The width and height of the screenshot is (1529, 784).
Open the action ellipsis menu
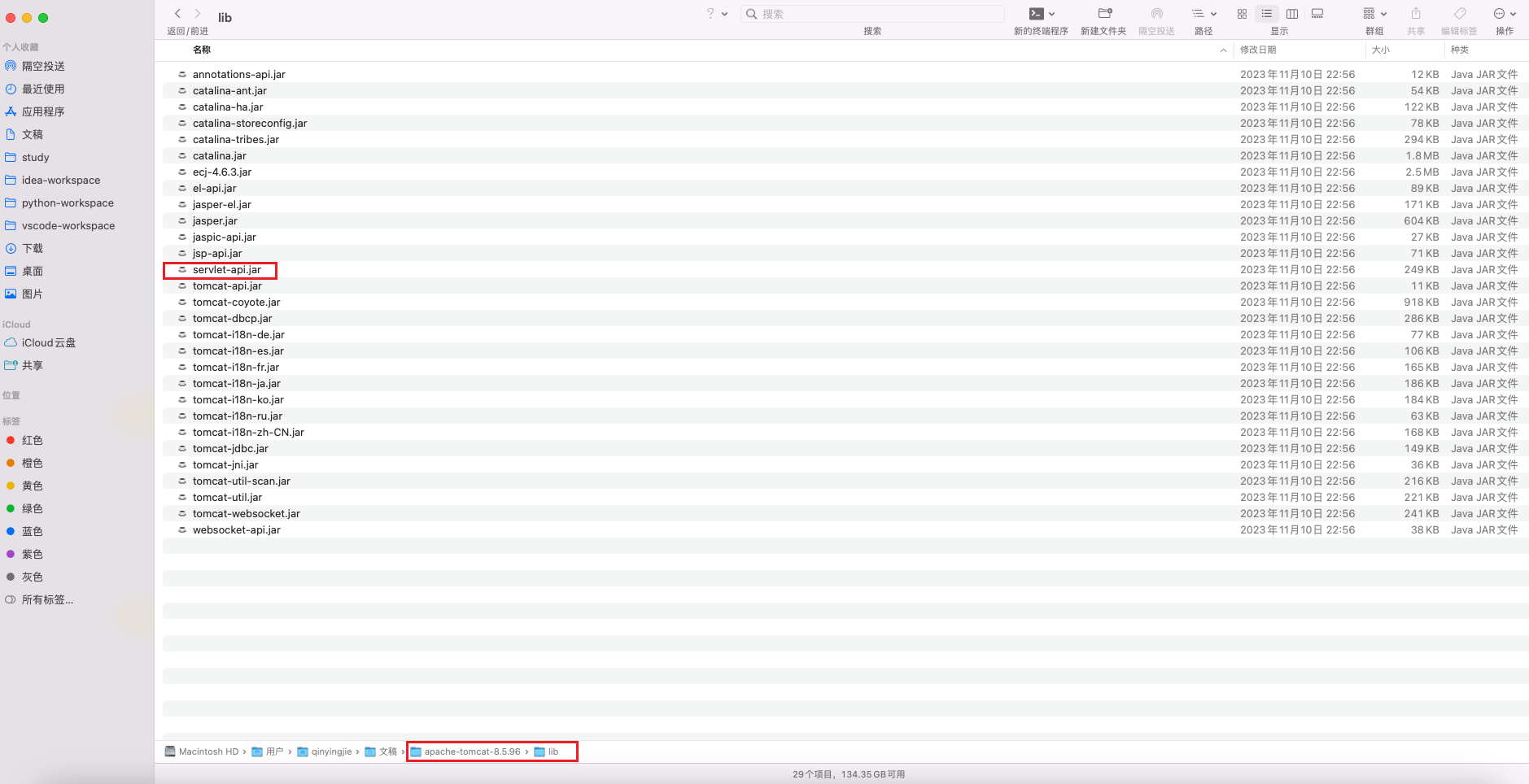click(1505, 14)
